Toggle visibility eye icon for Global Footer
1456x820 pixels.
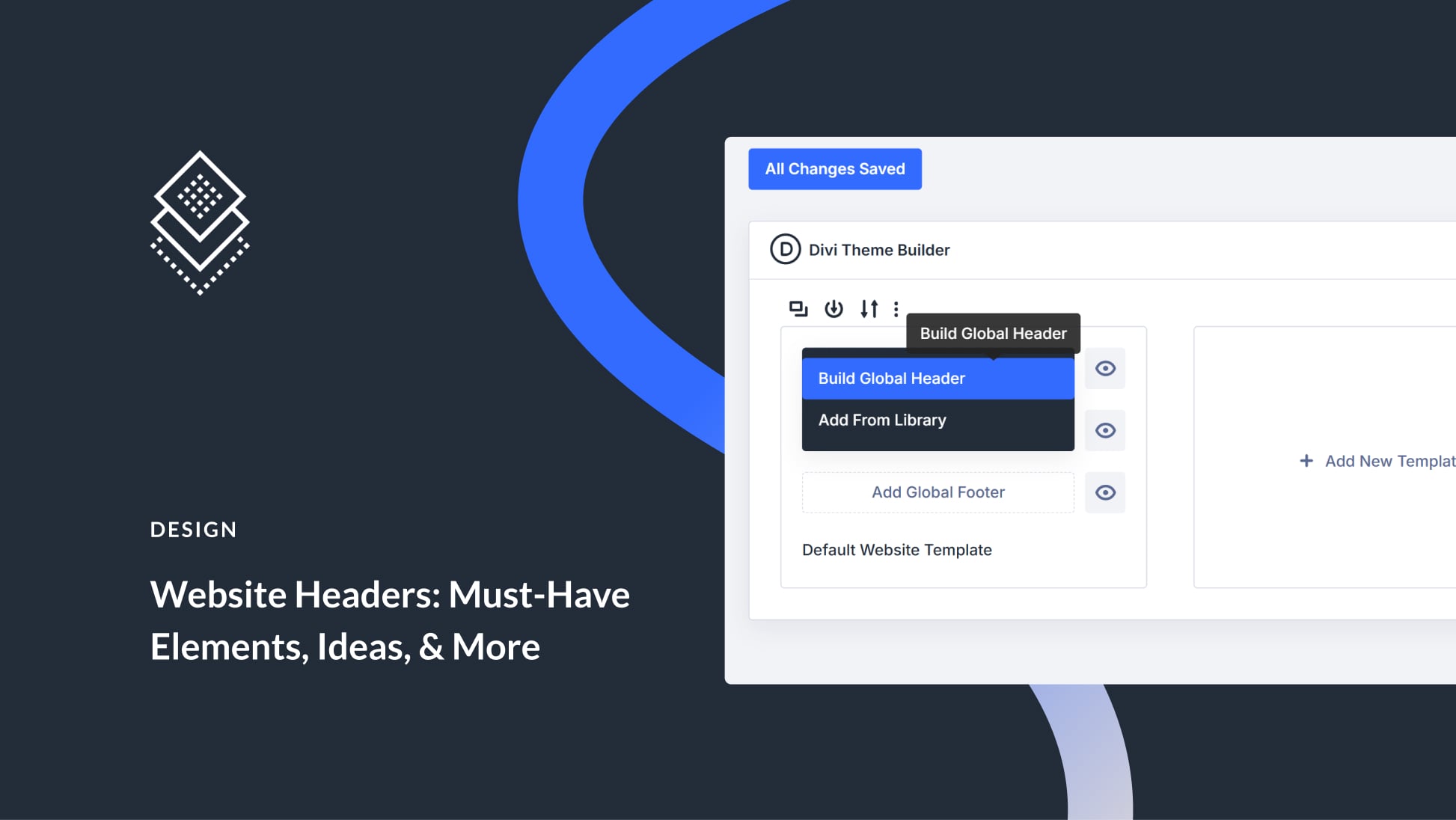coord(1106,492)
